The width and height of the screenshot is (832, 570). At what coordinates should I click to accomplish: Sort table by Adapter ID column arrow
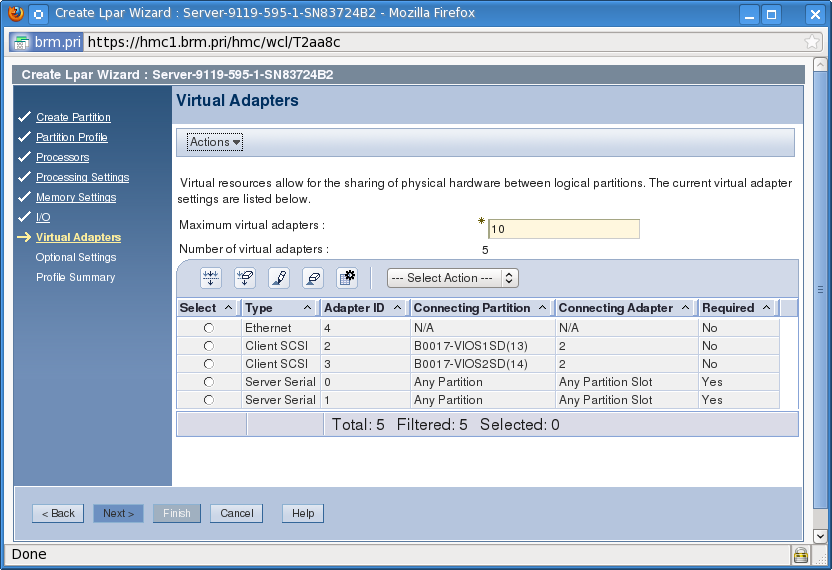click(397, 308)
